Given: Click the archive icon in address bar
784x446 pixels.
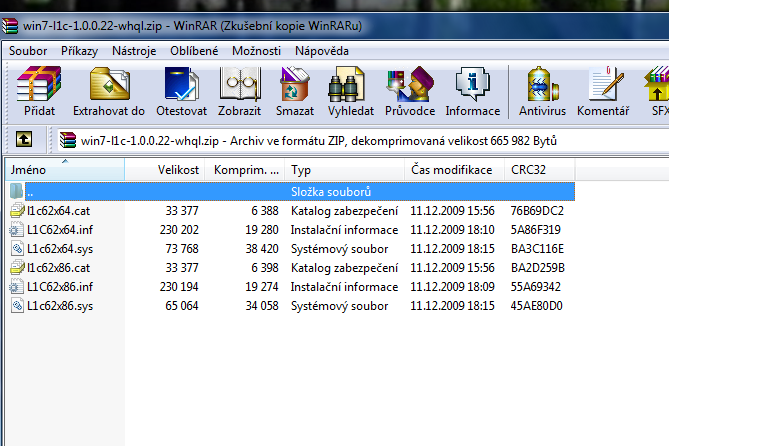Looking at the screenshot, I should (68, 140).
